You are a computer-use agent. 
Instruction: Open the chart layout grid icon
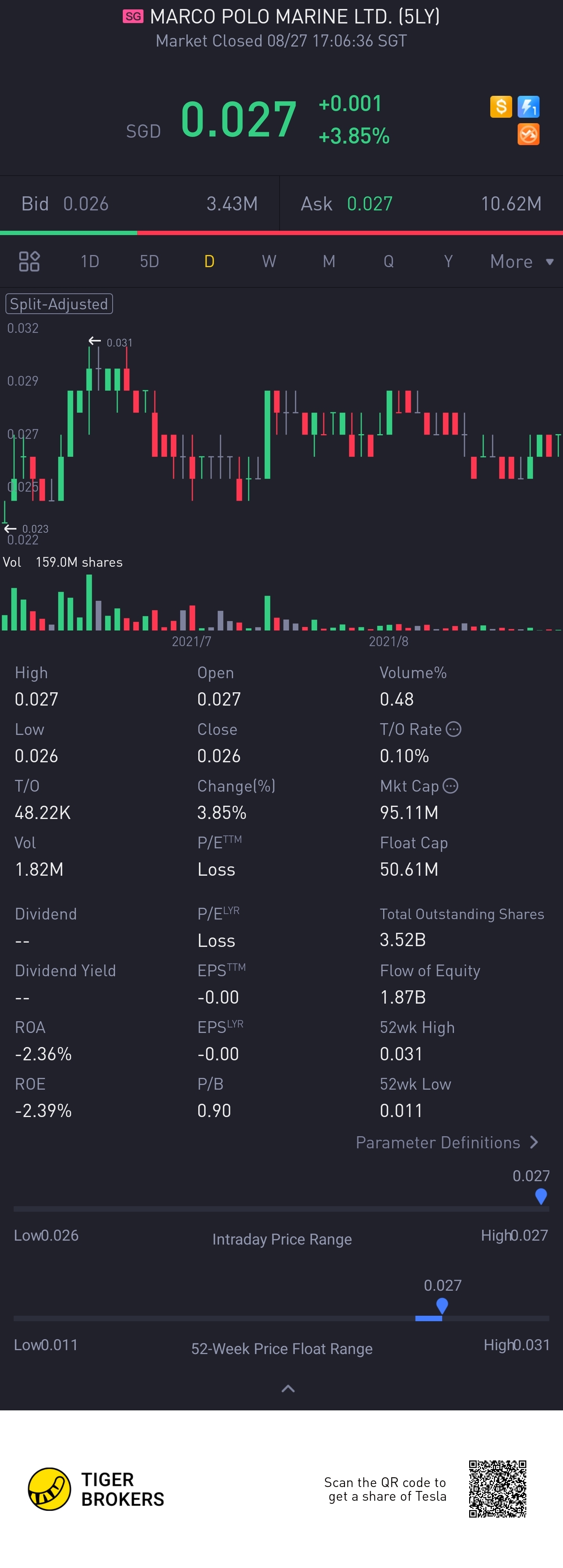coord(29,262)
